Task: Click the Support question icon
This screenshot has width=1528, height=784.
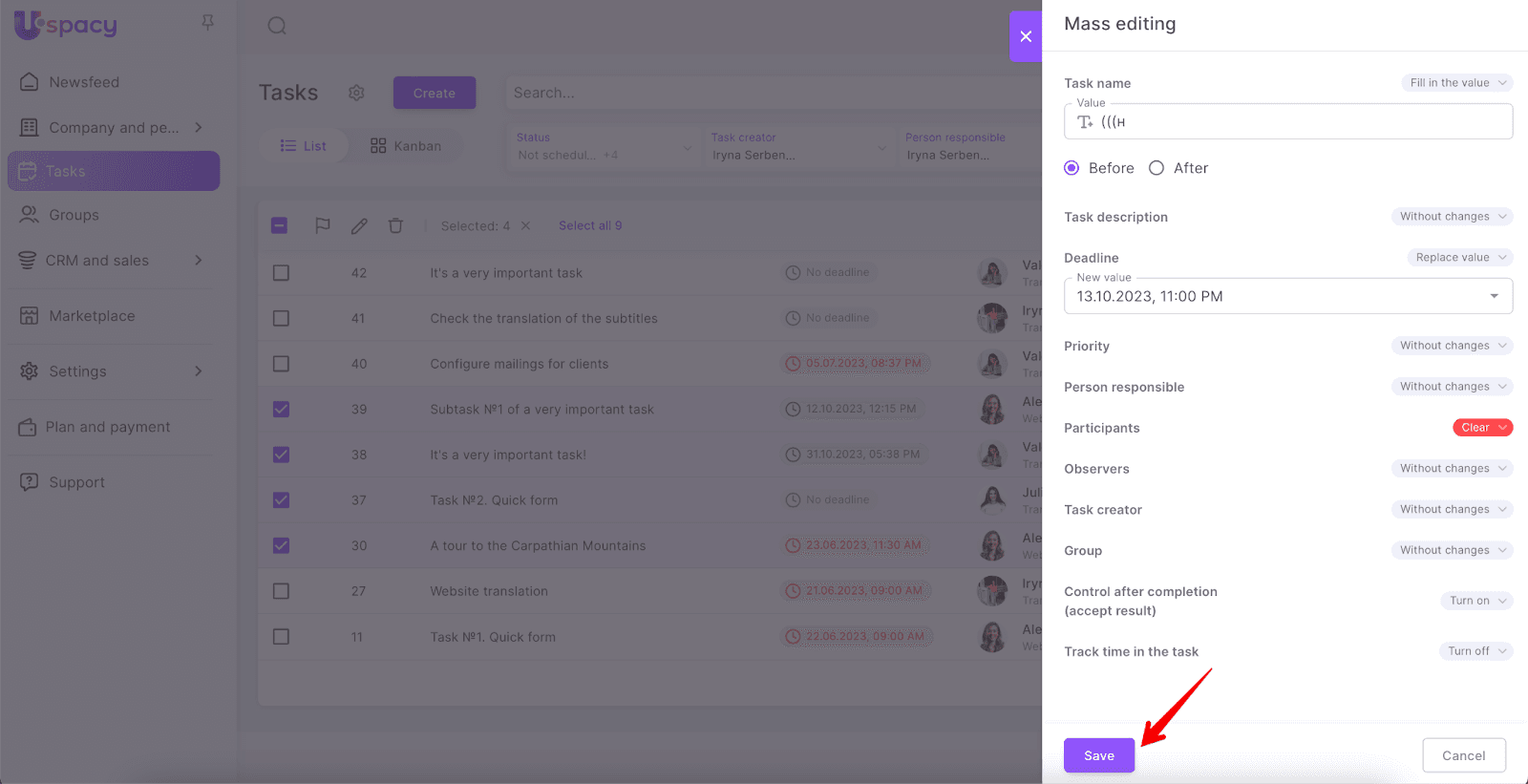Action: coord(30,482)
